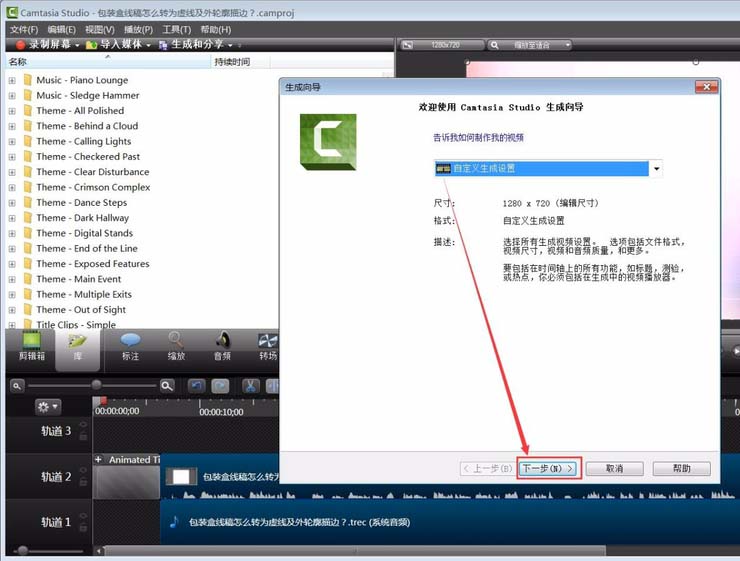This screenshot has width=740, height=561.
Task: Click the preview zoom magnifier icon
Action: 494,45
